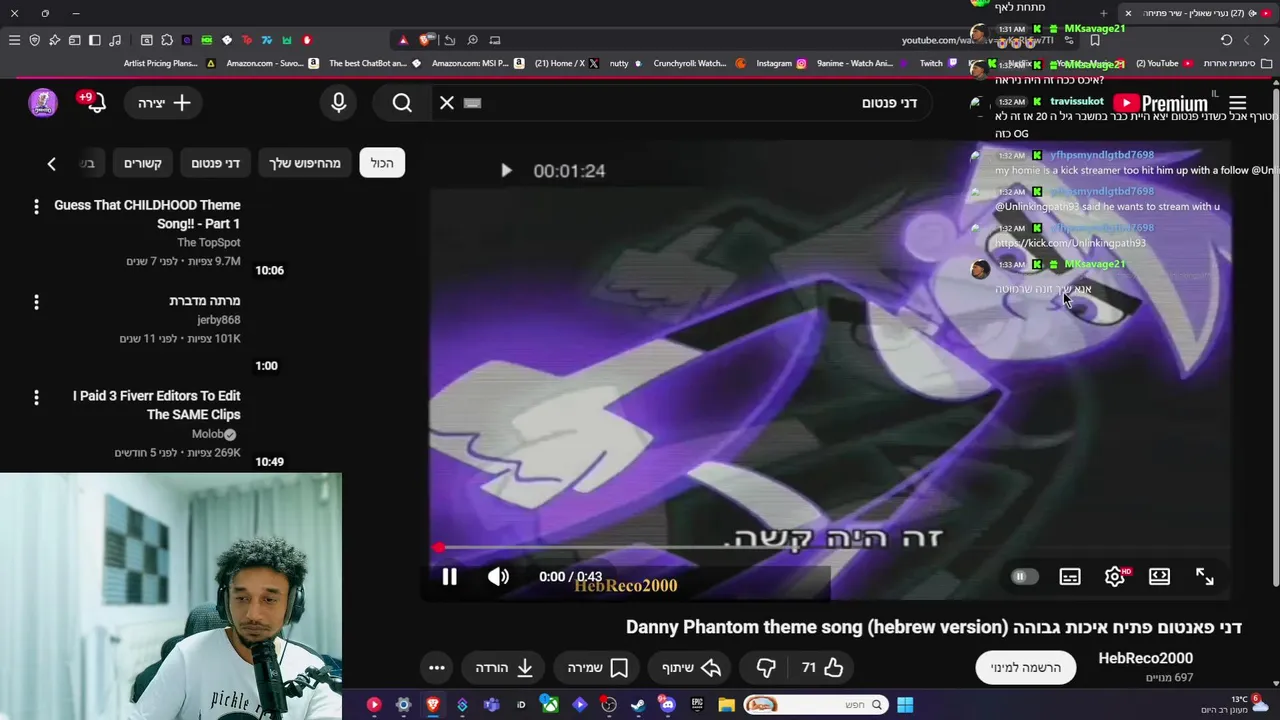
Task: Seek using the red video progress bar
Action: [x=830, y=548]
